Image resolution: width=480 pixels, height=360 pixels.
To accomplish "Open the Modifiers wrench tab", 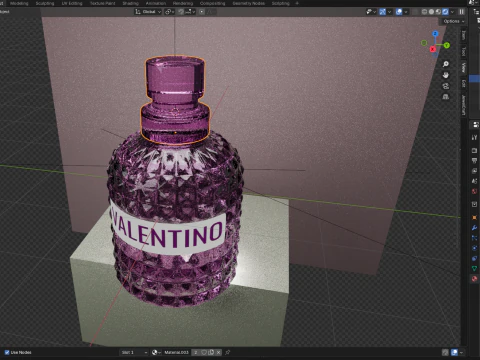I will [x=474, y=228].
